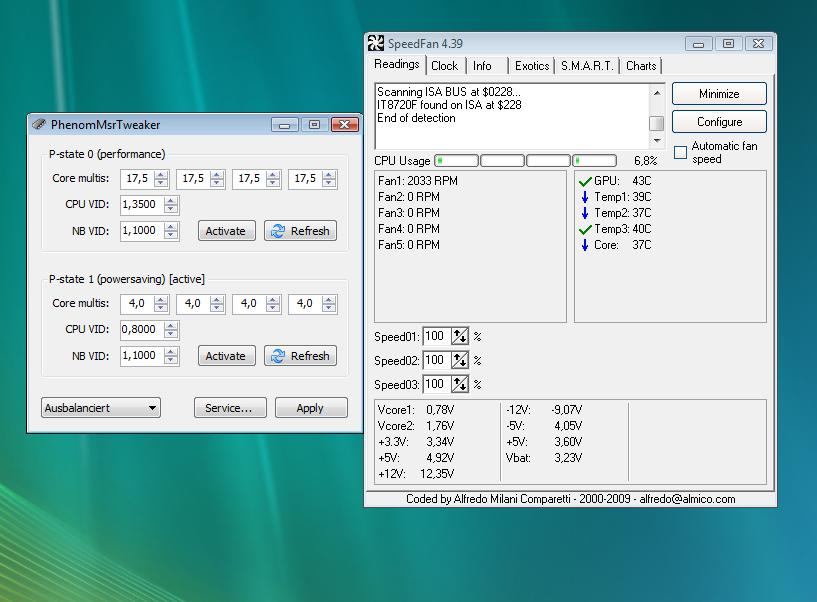Open the Service... dialog
817x602 pixels.
(x=230, y=408)
